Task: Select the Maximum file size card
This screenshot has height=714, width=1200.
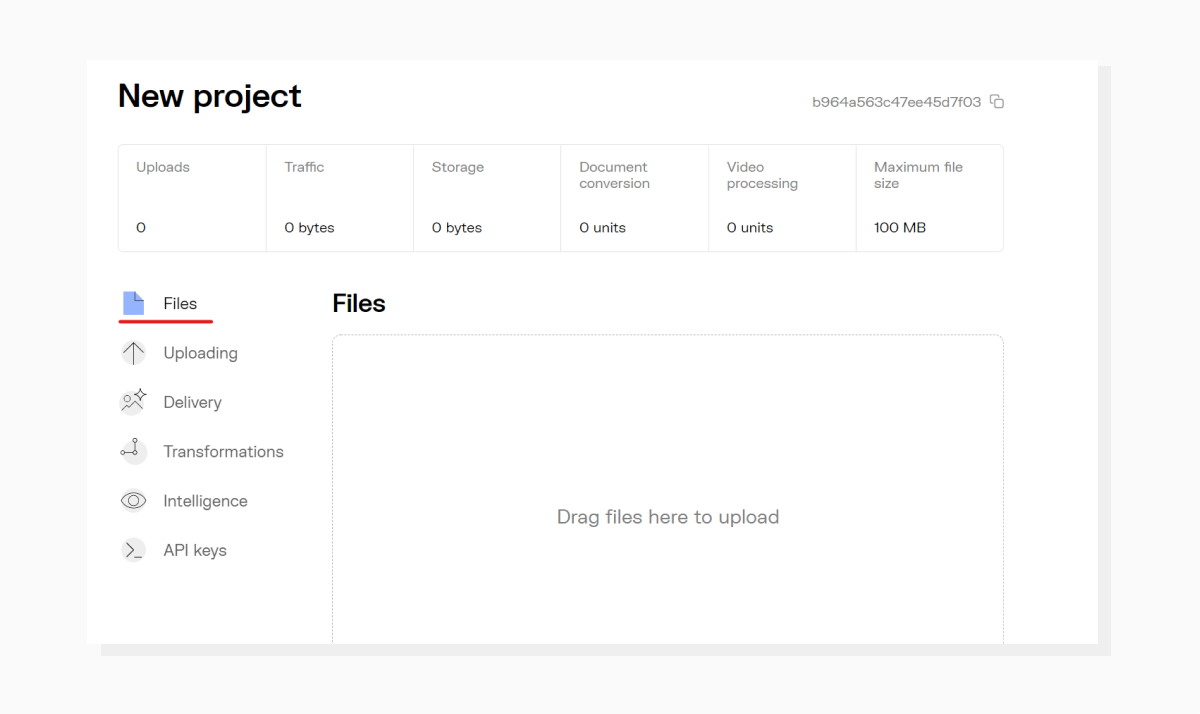Action: pos(928,197)
